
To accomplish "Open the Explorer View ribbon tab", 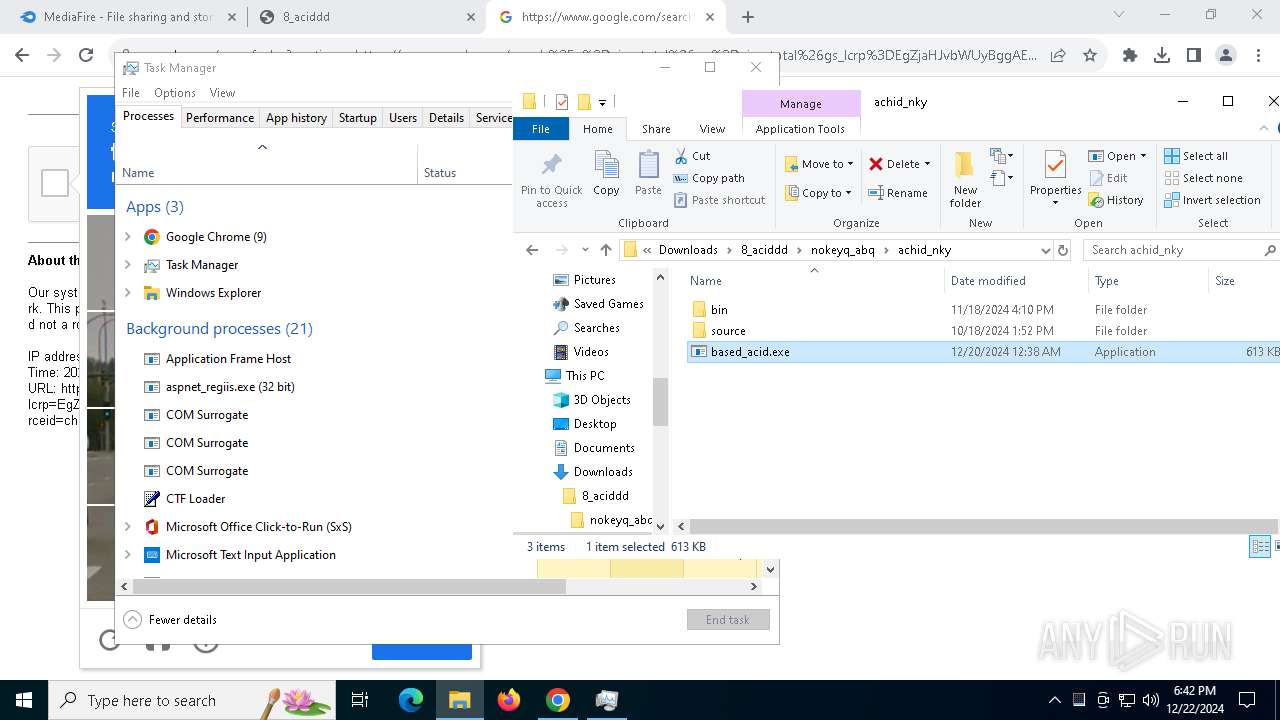I will [x=712, y=129].
